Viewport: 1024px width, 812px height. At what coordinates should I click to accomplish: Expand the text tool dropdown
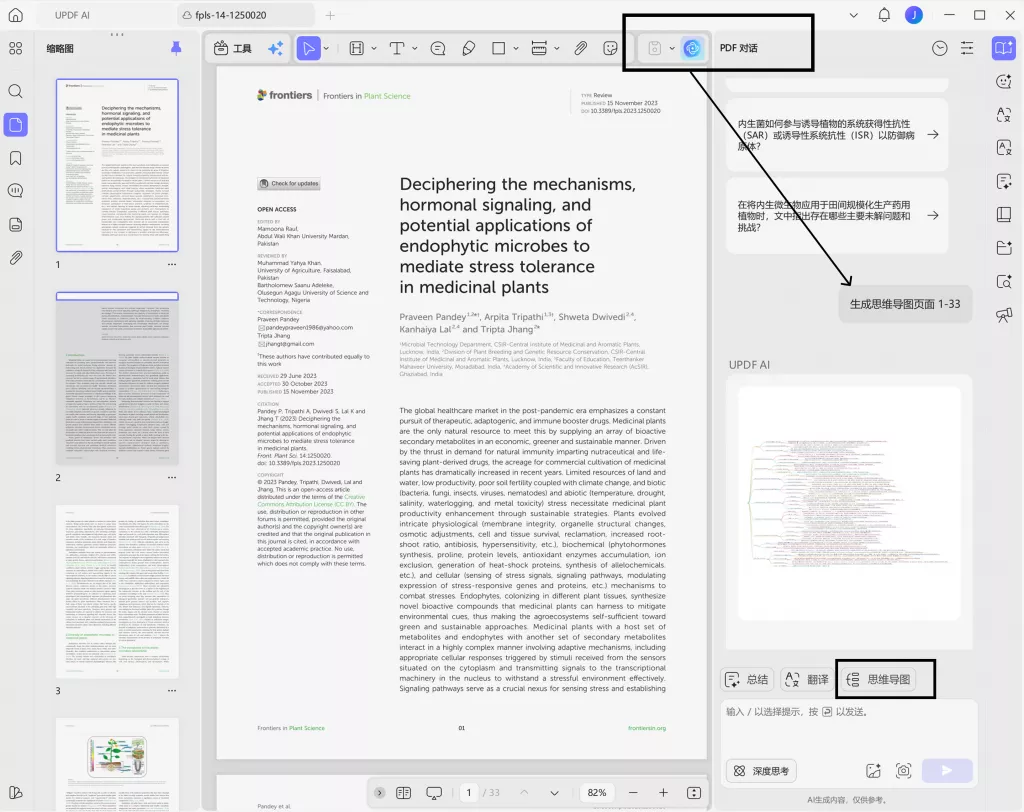tap(414, 48)
